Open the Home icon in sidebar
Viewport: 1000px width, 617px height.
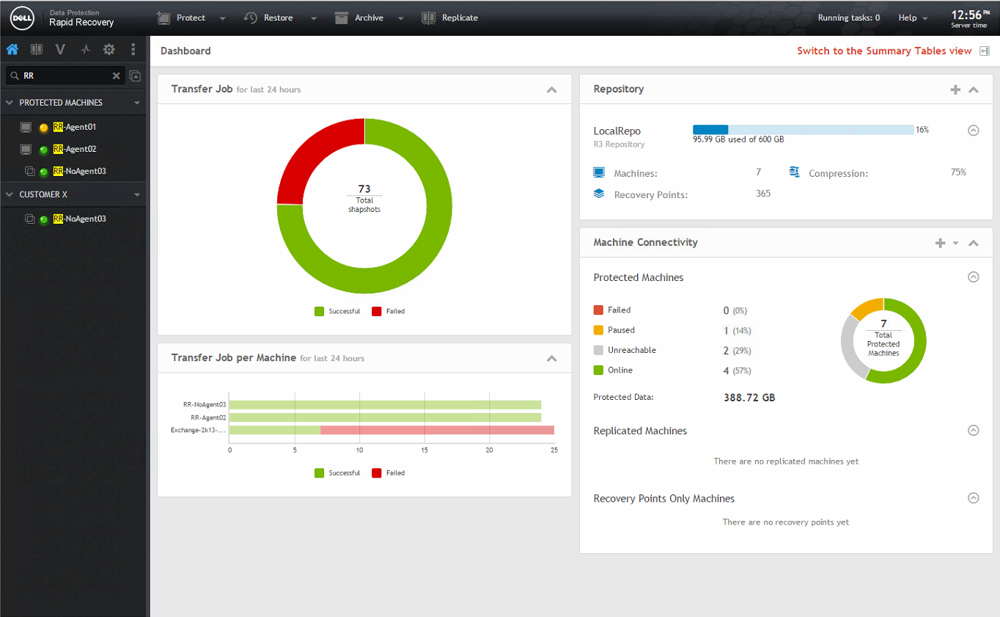12,49
